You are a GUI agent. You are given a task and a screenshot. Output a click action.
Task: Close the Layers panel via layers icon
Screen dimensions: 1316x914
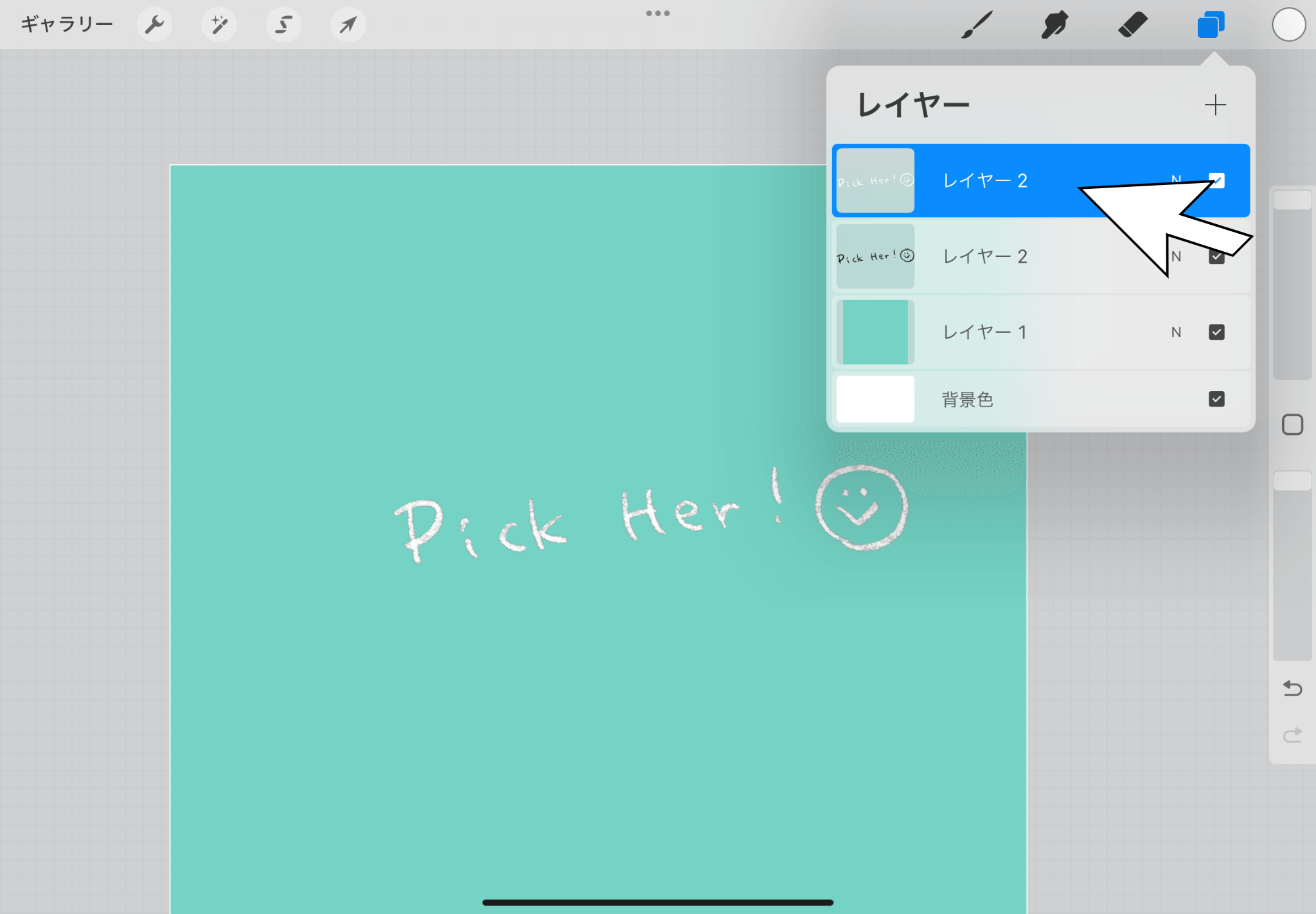coord(1211,25)
